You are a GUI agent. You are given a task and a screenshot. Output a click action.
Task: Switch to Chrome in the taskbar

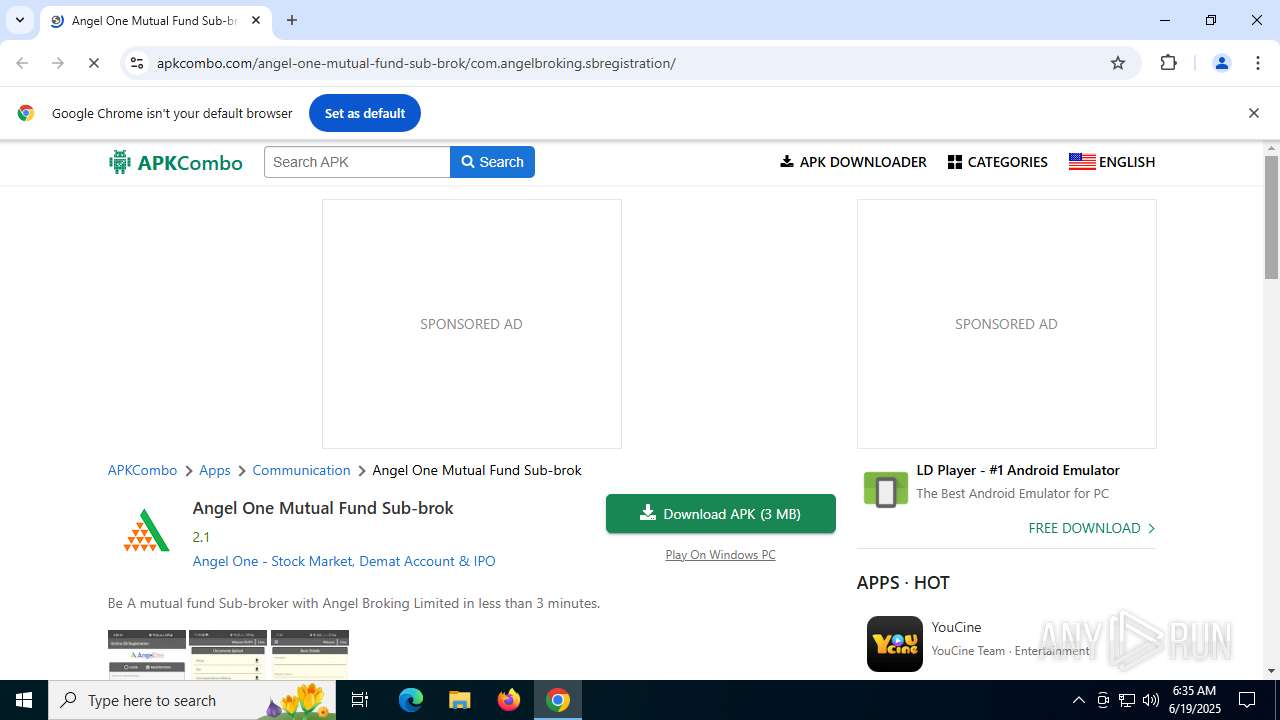pos(558,700)
